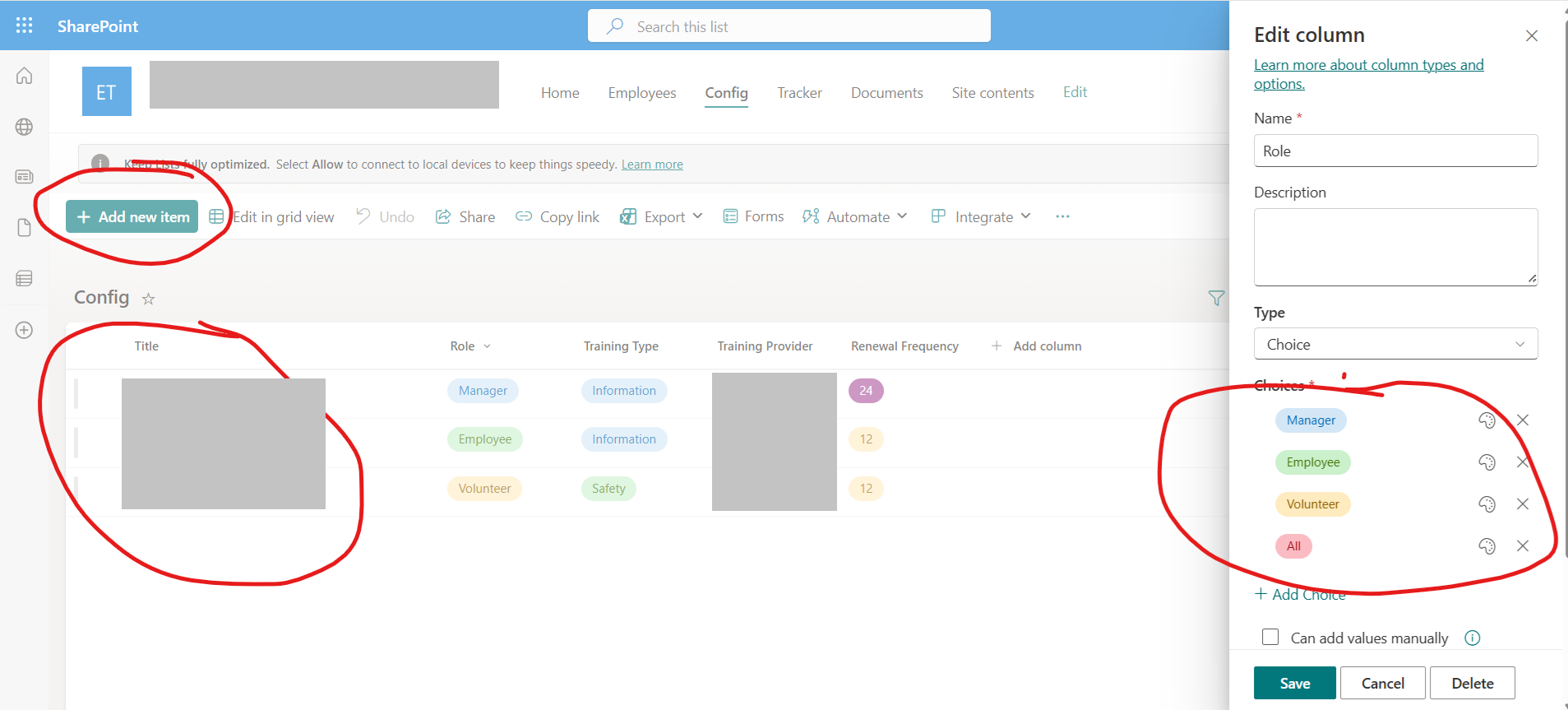Open the Employees navigation tab
Viewport: 1568px width, 710px height.
(x=642, y=93)
